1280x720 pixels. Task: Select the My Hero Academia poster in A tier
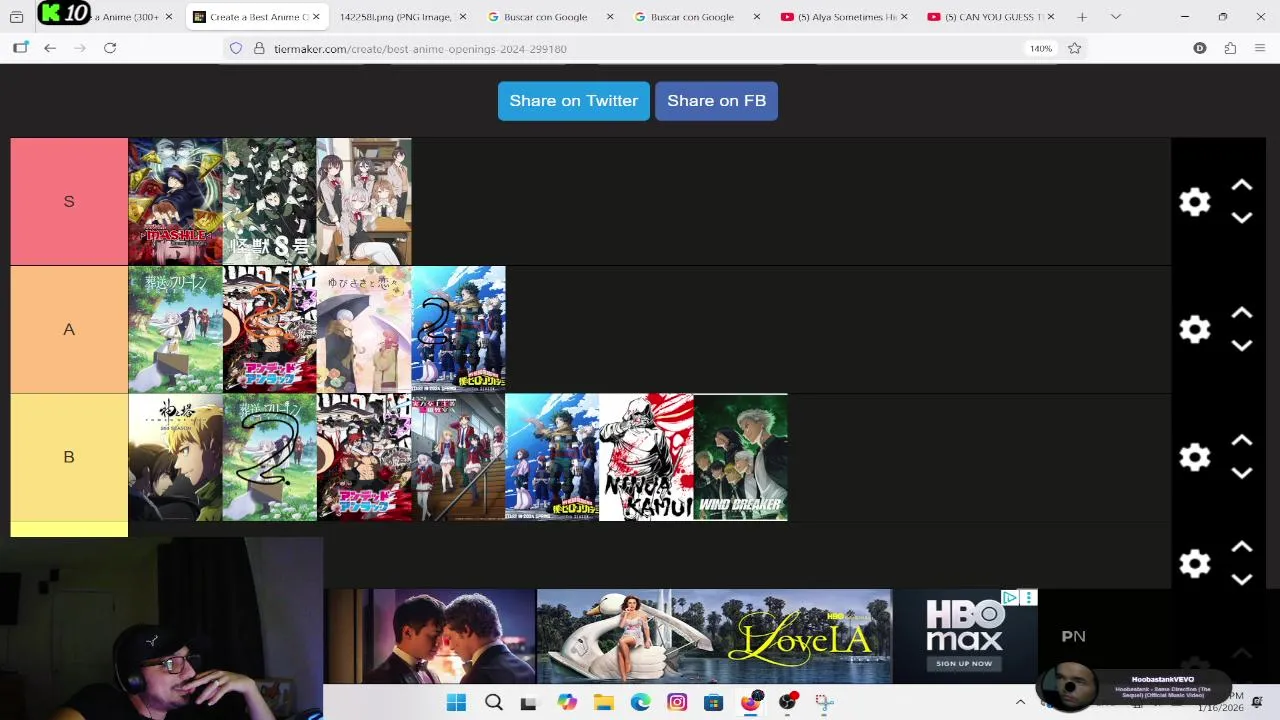(x=458, y=329)
